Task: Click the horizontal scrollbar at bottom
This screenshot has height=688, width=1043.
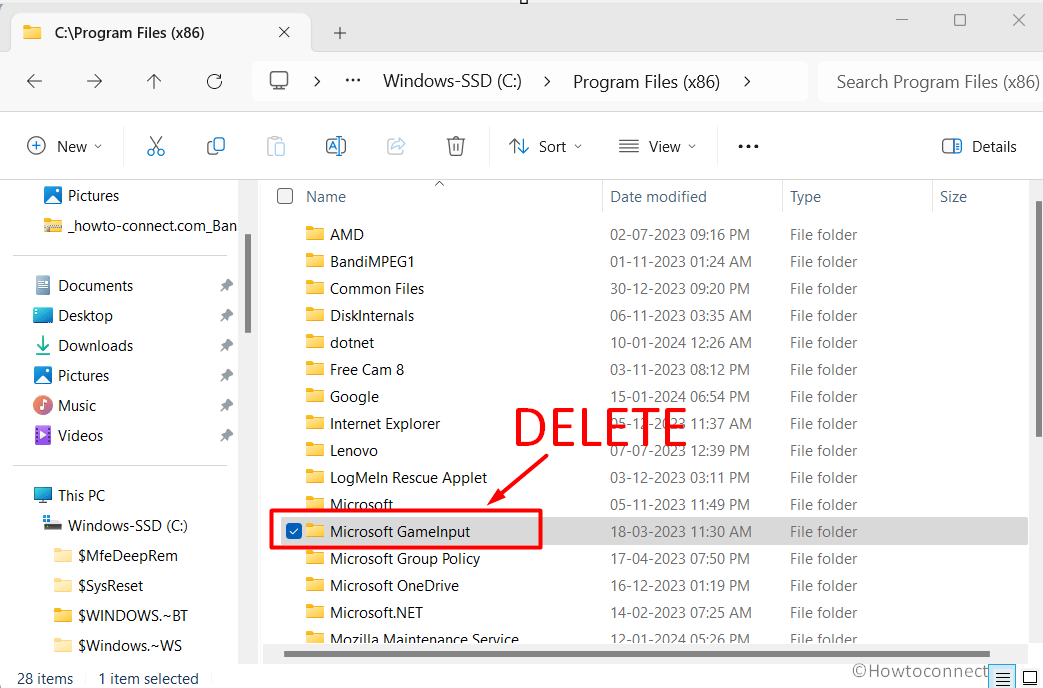Action: click(x=637, y=654)
